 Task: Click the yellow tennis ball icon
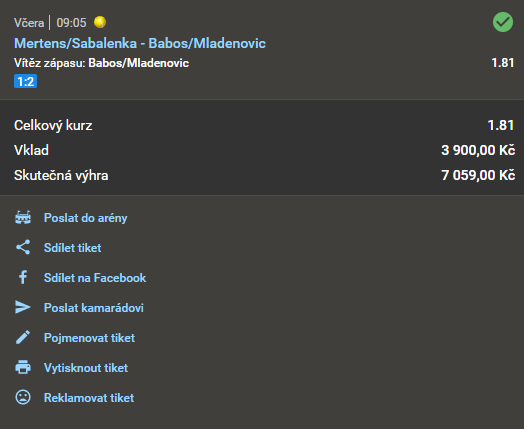pos(100,22)
